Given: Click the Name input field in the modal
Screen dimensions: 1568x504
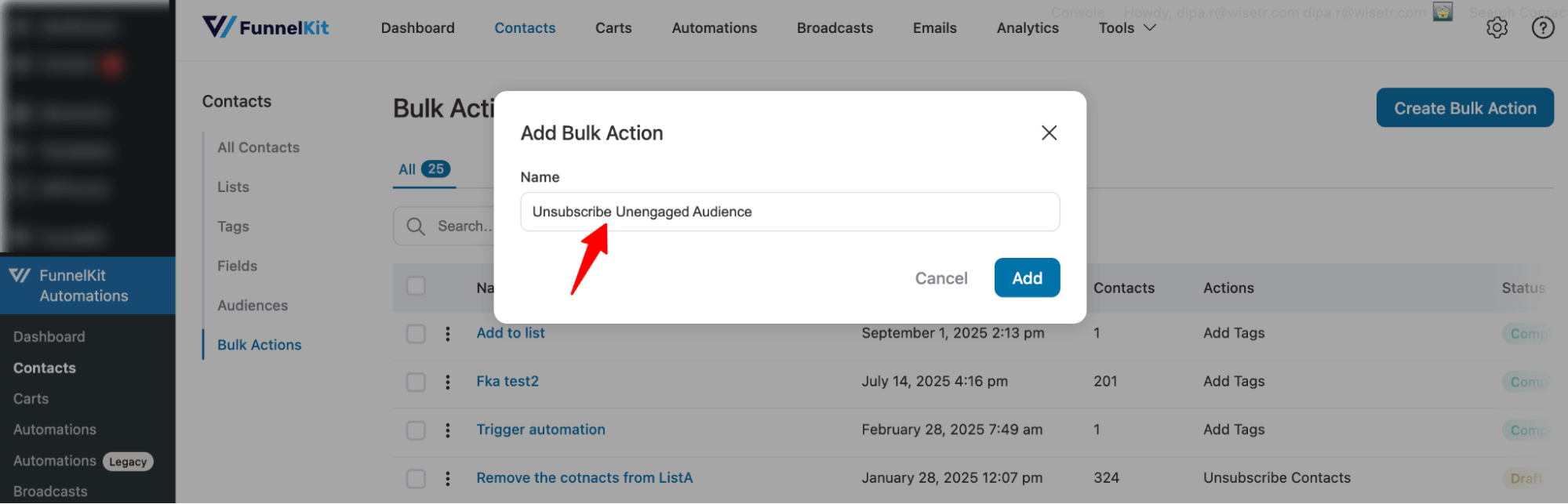Looking at the screenshot, I should point(789,212).
